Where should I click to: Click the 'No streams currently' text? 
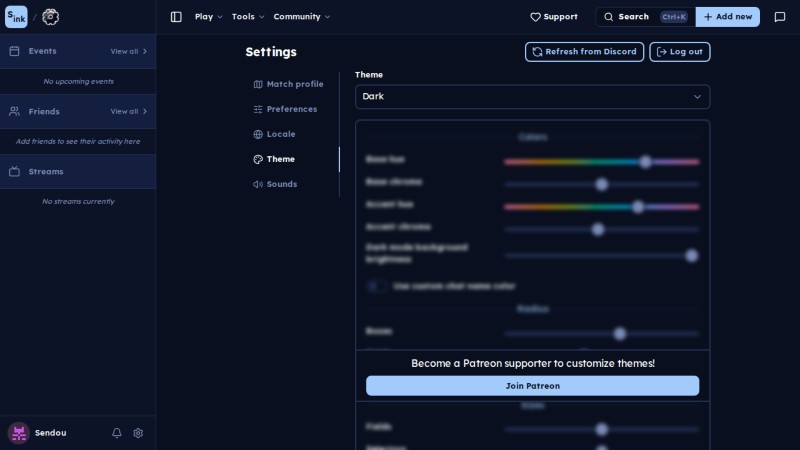(78, 202)
